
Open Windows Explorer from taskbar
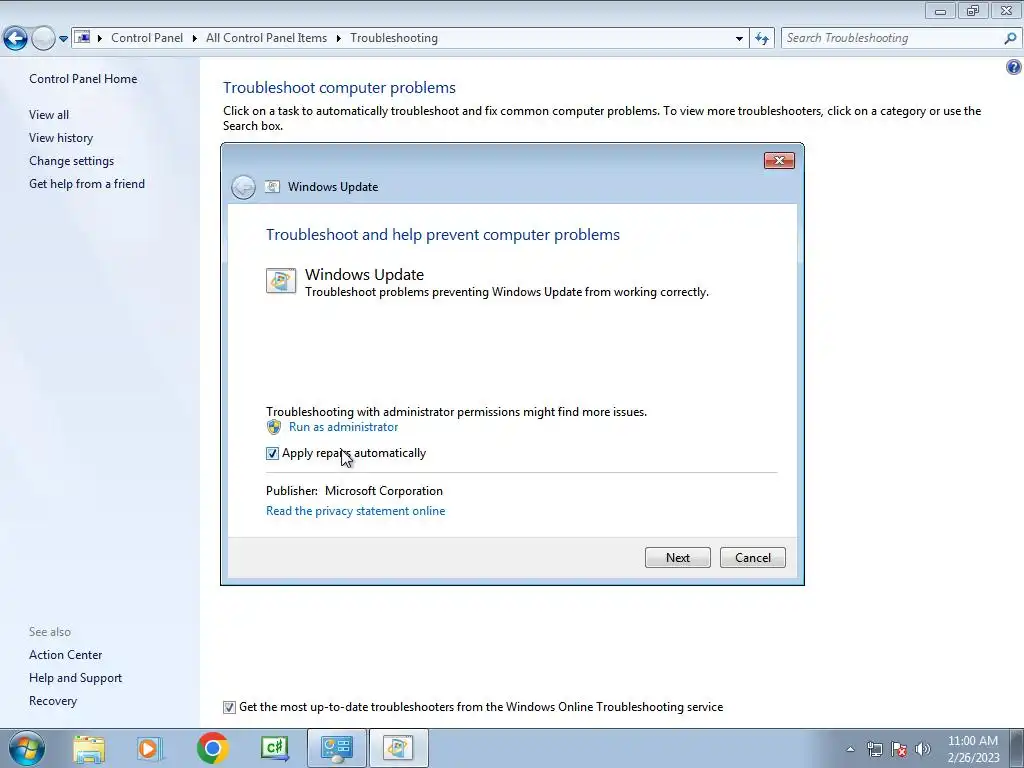tap(89, 748)
